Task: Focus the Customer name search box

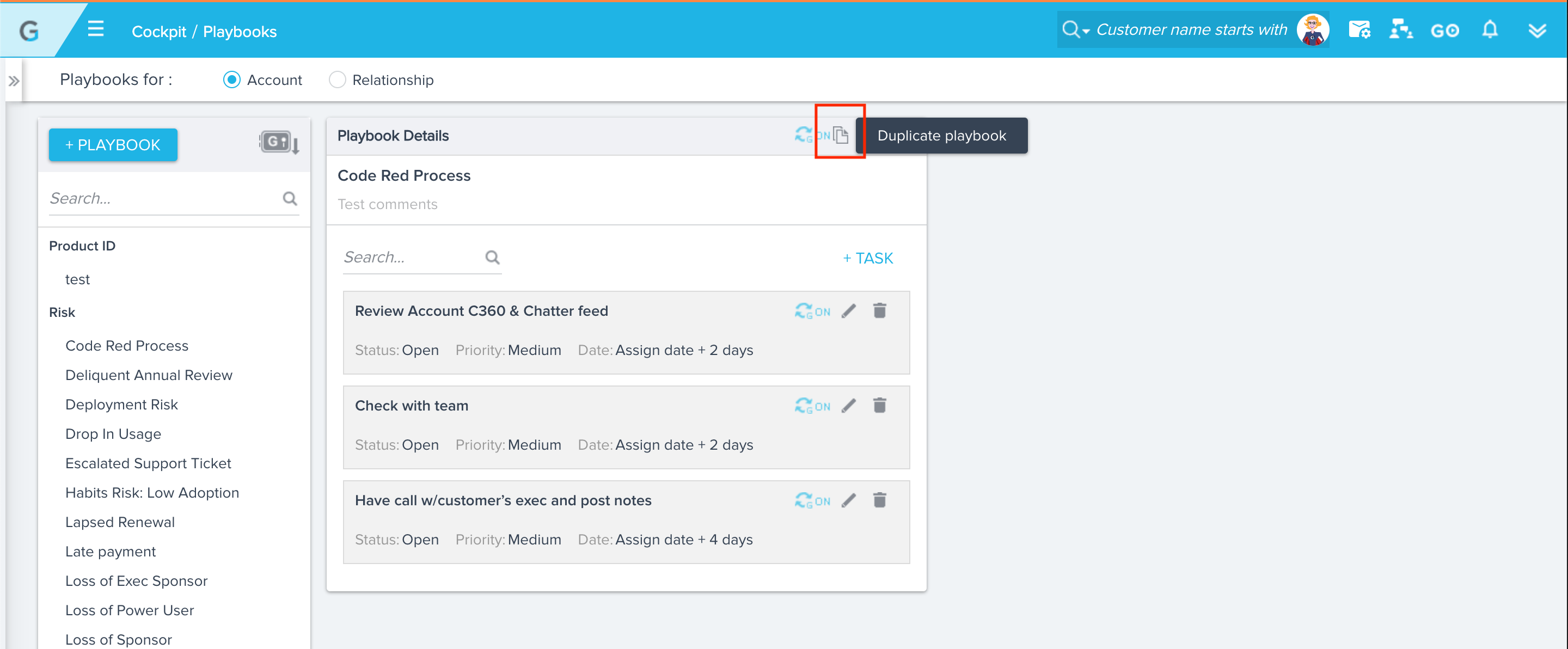Action: 1191,30
